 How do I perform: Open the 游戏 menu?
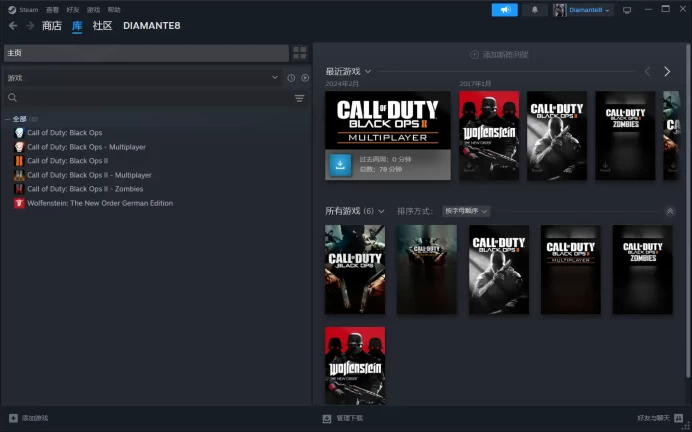click(x=94, y=10)
